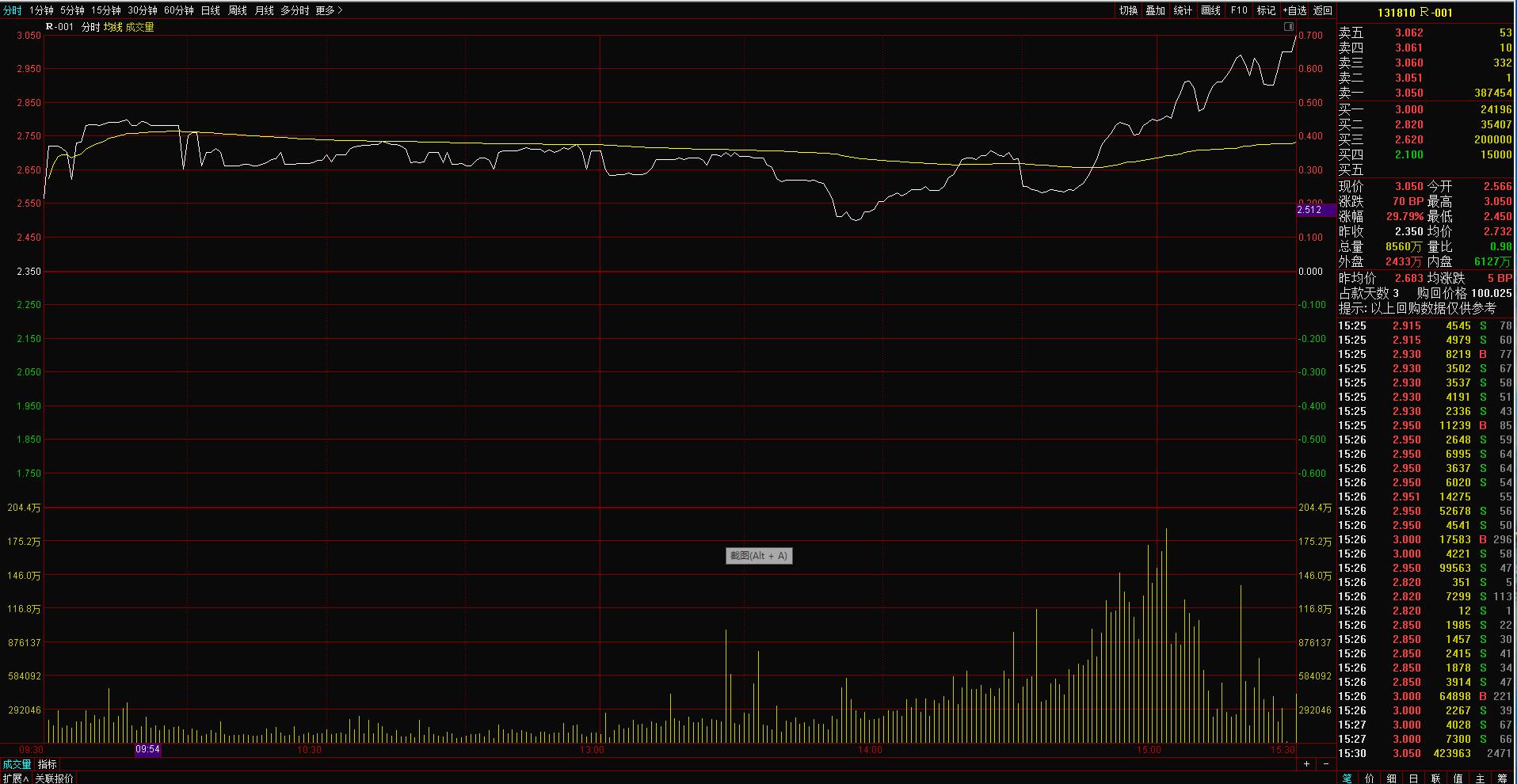Expand the 更多 periods menu
The image size is (1517, 784).
point(329,10)
